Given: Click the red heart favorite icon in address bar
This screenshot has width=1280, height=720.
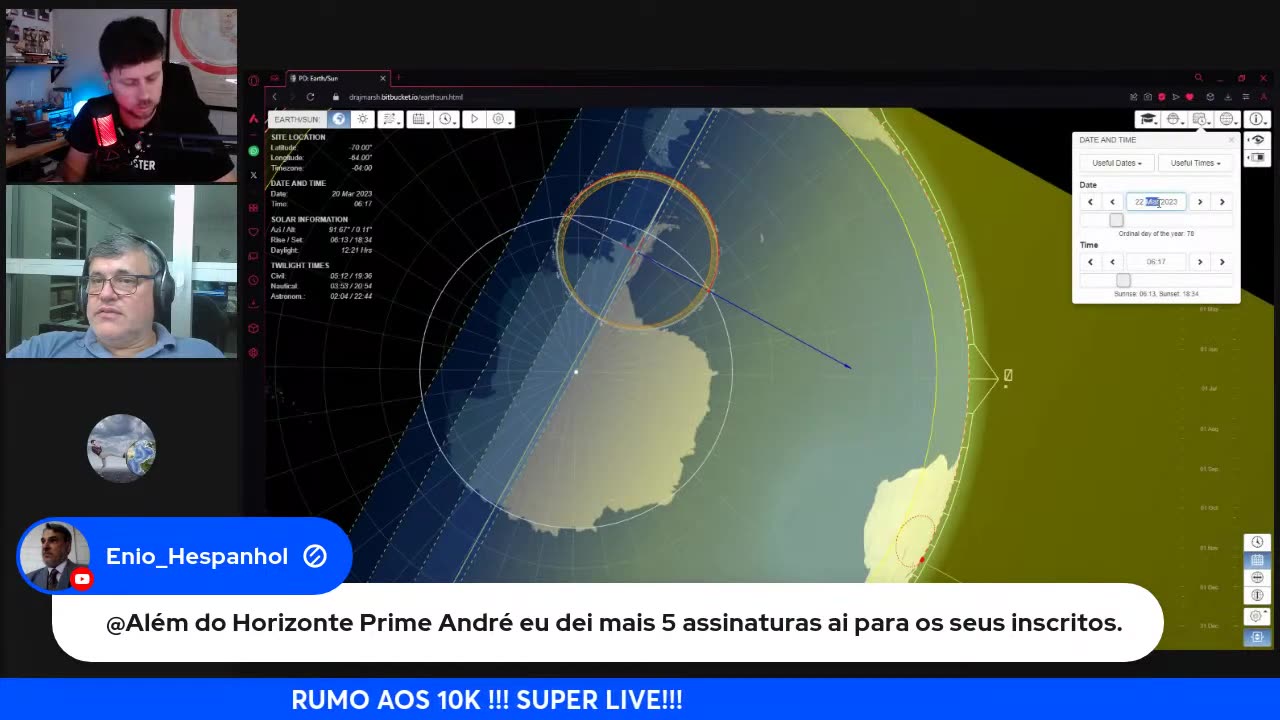Looking at the screenshot, I should click(x=1189, y=97).
